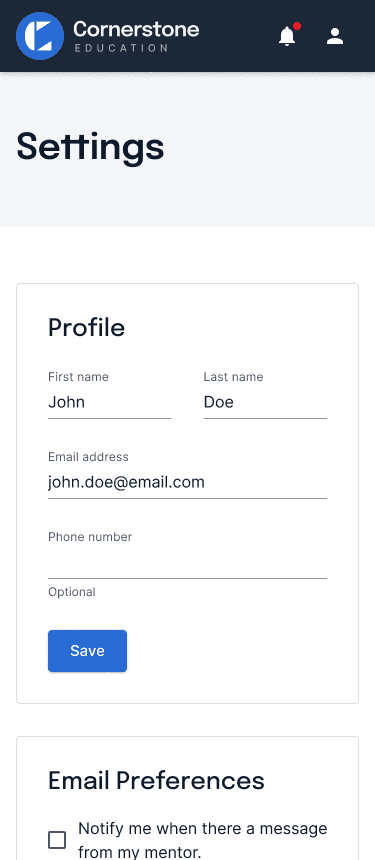The image size is (375, 860).
Task: Click the Cornerstone circular logo icon
Action: (x=40, y=36)
